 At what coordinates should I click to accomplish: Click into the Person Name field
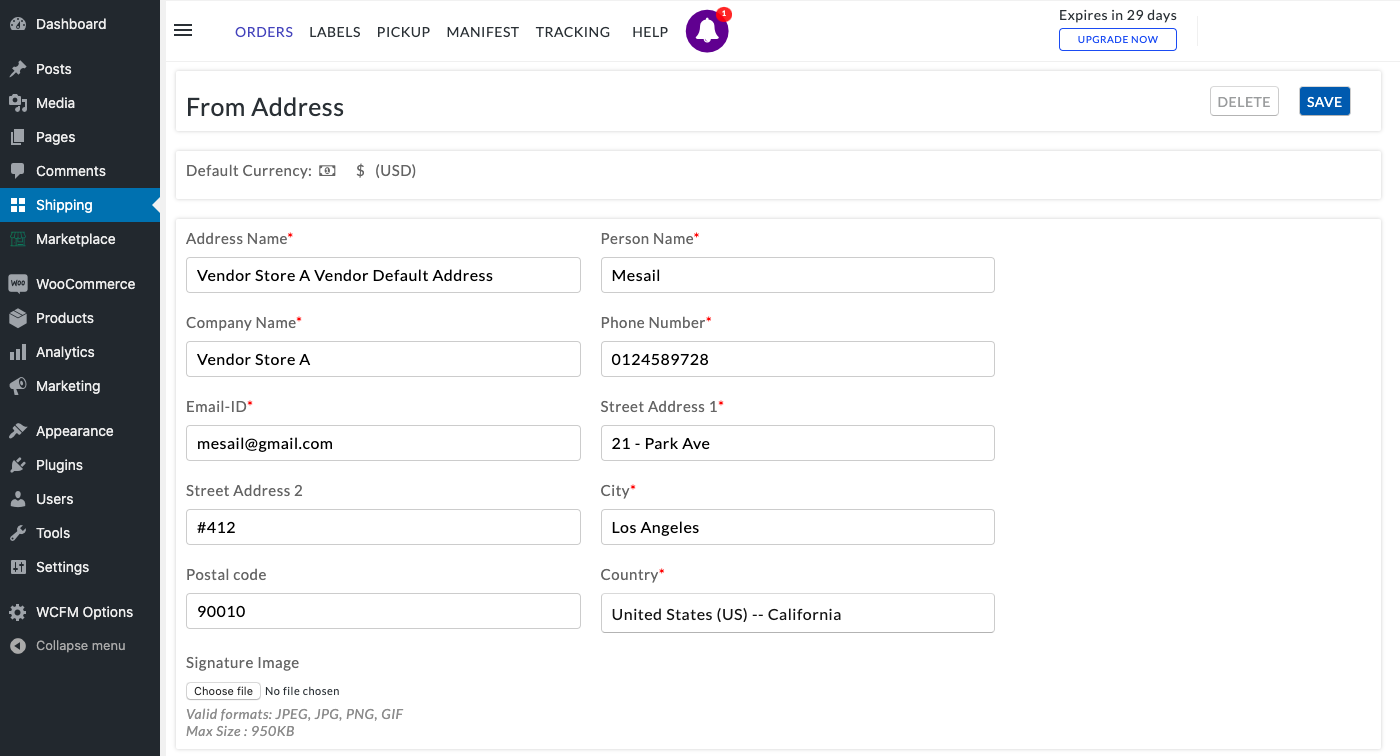tap(798, 275)
